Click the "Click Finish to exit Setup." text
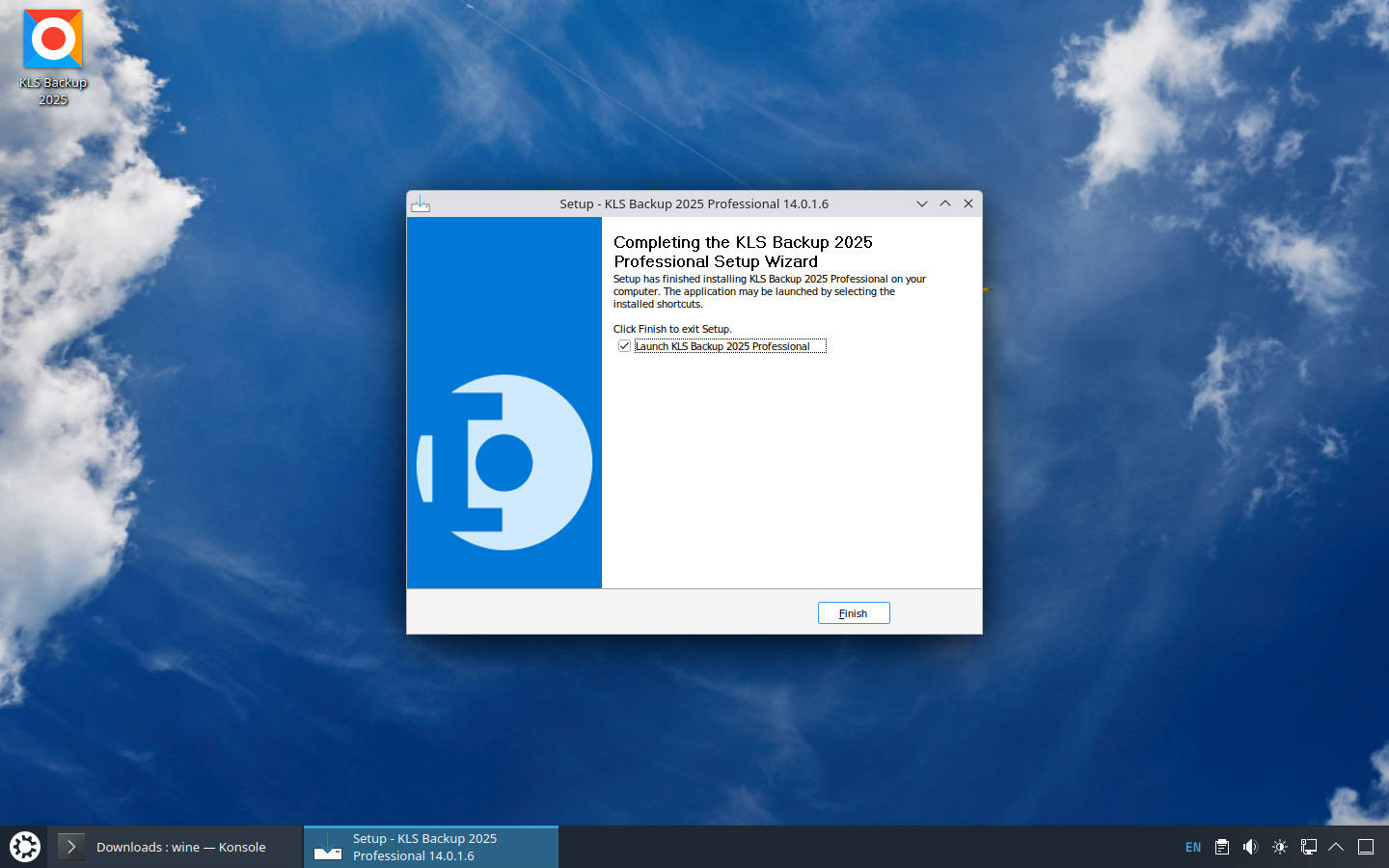The width and height of the screenshot is (1389, 868). pos(672,329)
